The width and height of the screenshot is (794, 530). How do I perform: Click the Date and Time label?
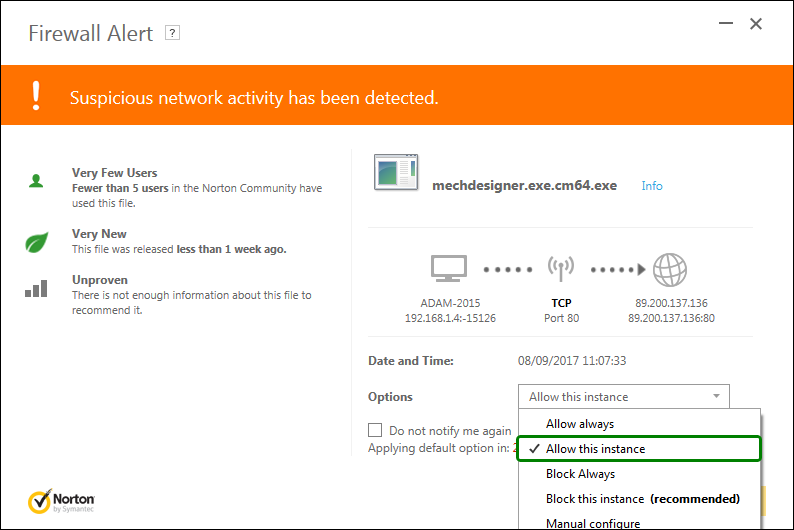[411, 360]
